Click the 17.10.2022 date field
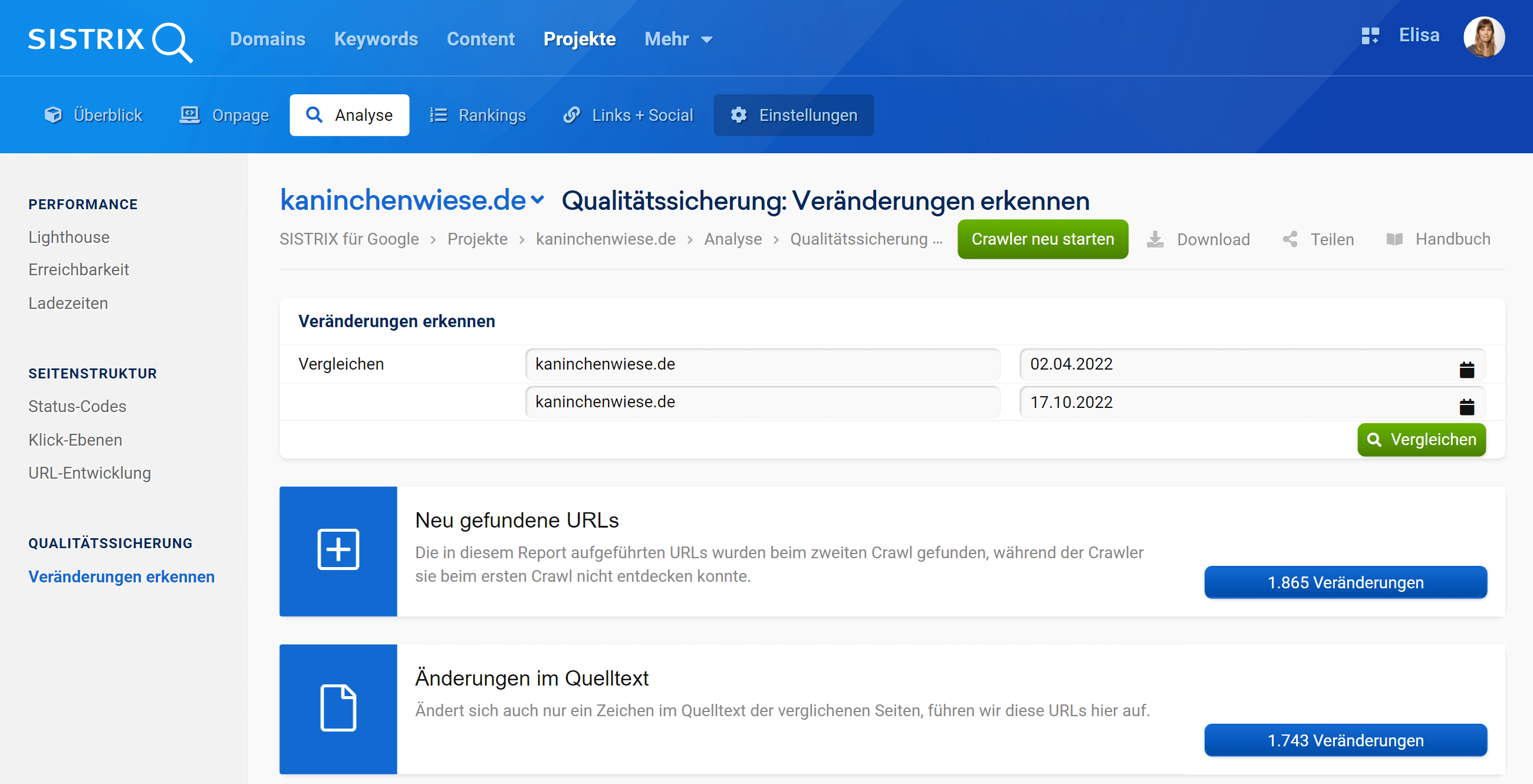This screenshot has width=1533, height=784. [x=1252, y=402]
